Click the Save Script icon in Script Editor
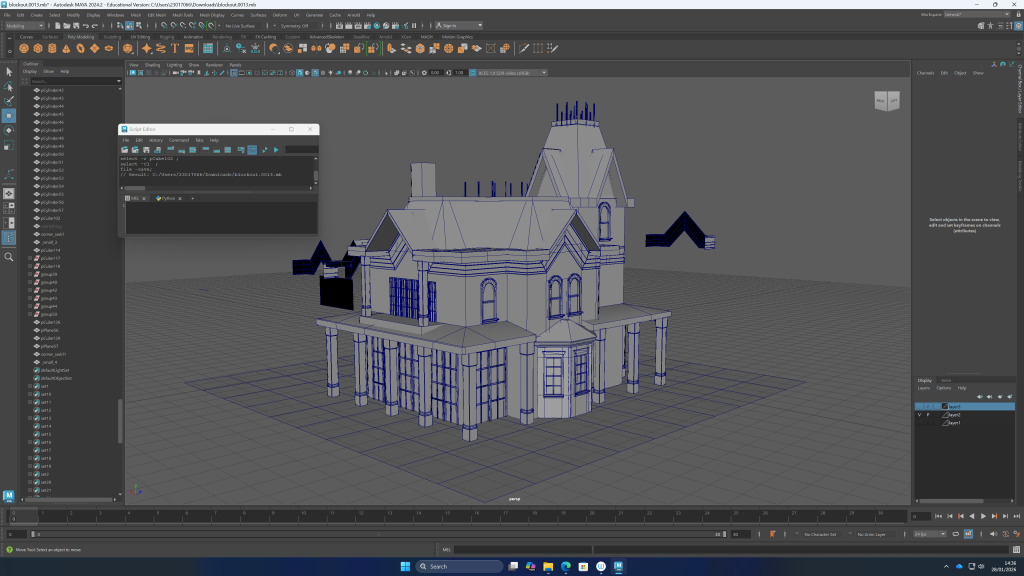 click(145, 150)
